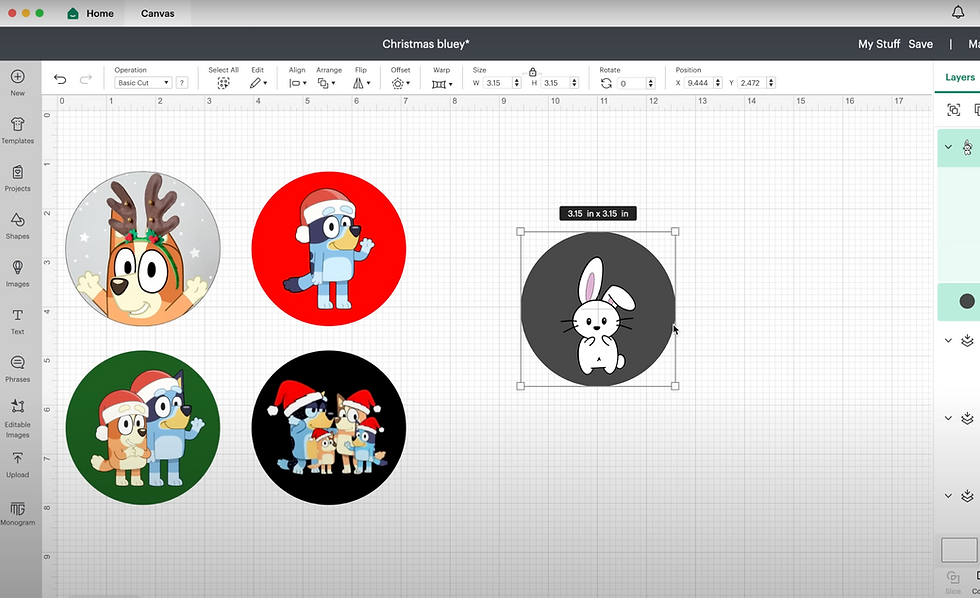This screenshot has width=980, height=598.
Task: Open the Offset dropdown
Action: click(401, 83)
